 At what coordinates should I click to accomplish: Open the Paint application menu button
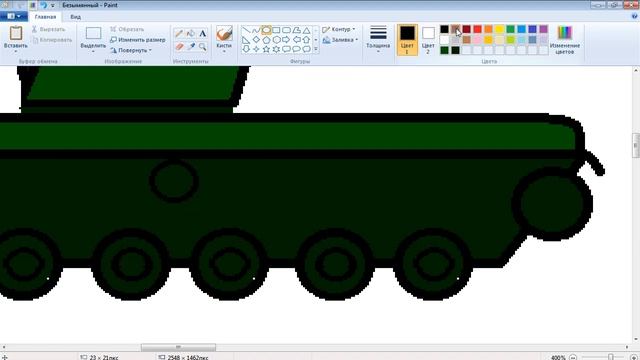click(x=14, y=16)
